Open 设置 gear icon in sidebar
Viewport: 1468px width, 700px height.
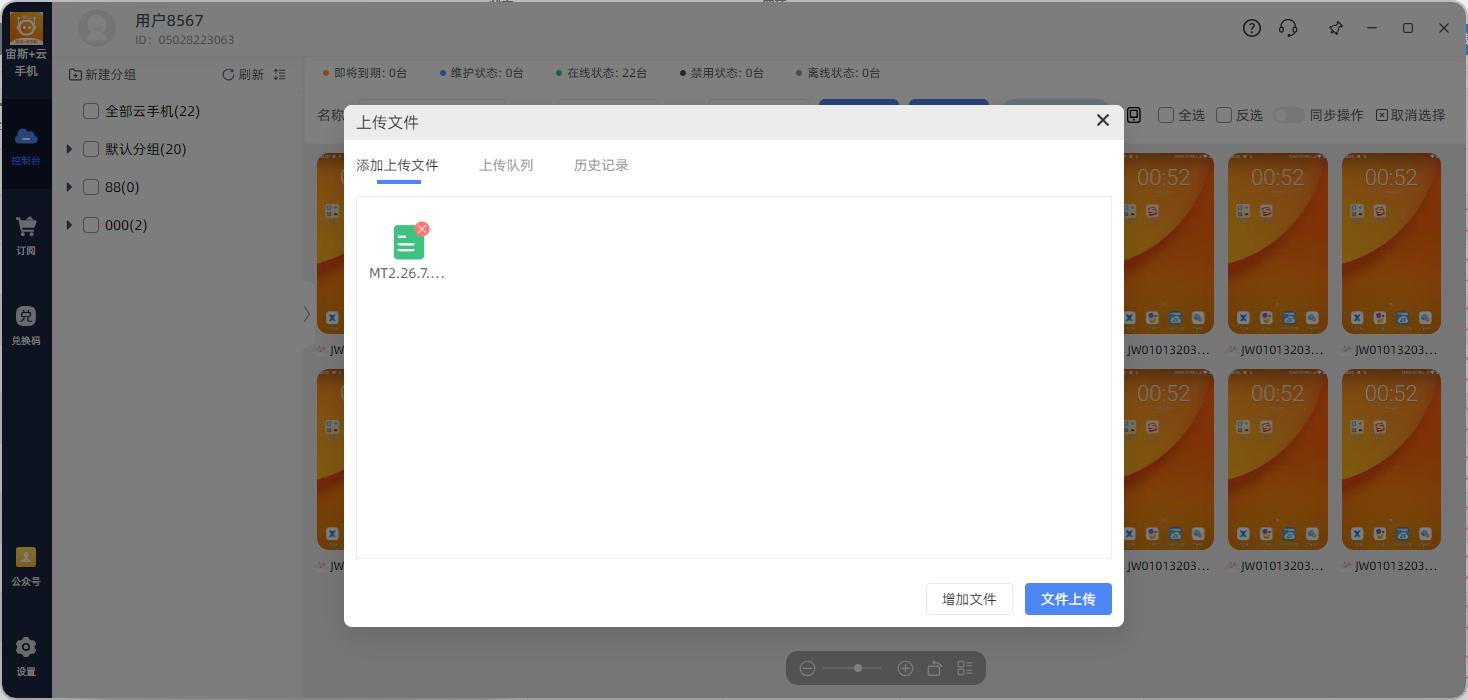point(26,656)
